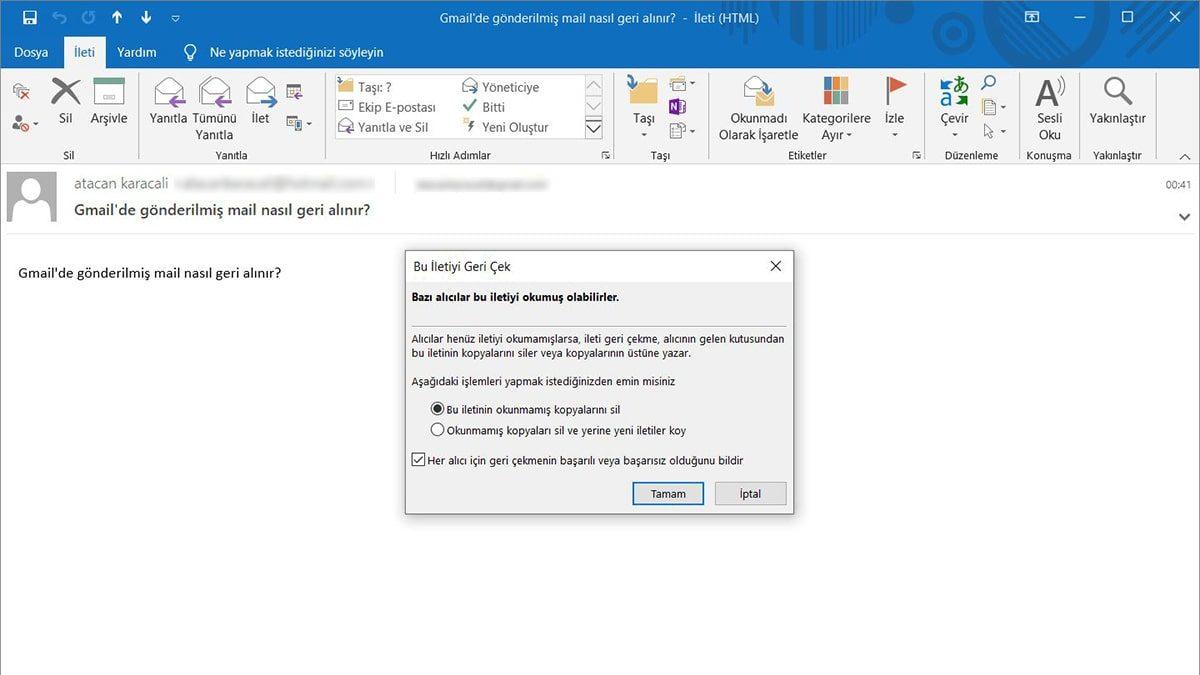Image resolution: width=1200 pixels, height=675 pixels.
Task: Forward the message using the İlet icon
Action: point(260,103)
